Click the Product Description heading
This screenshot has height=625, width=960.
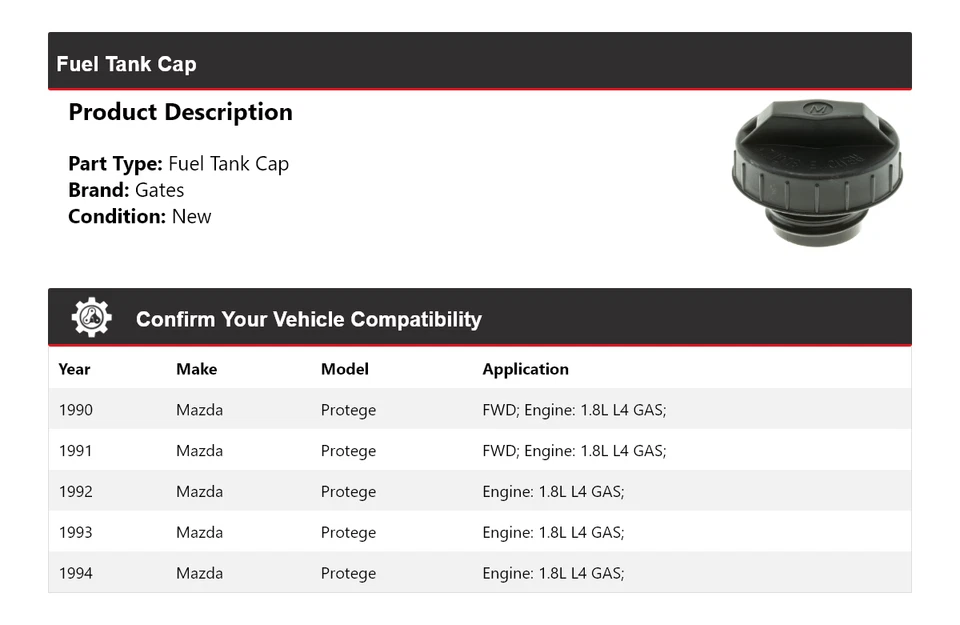(x=180, y=112)
